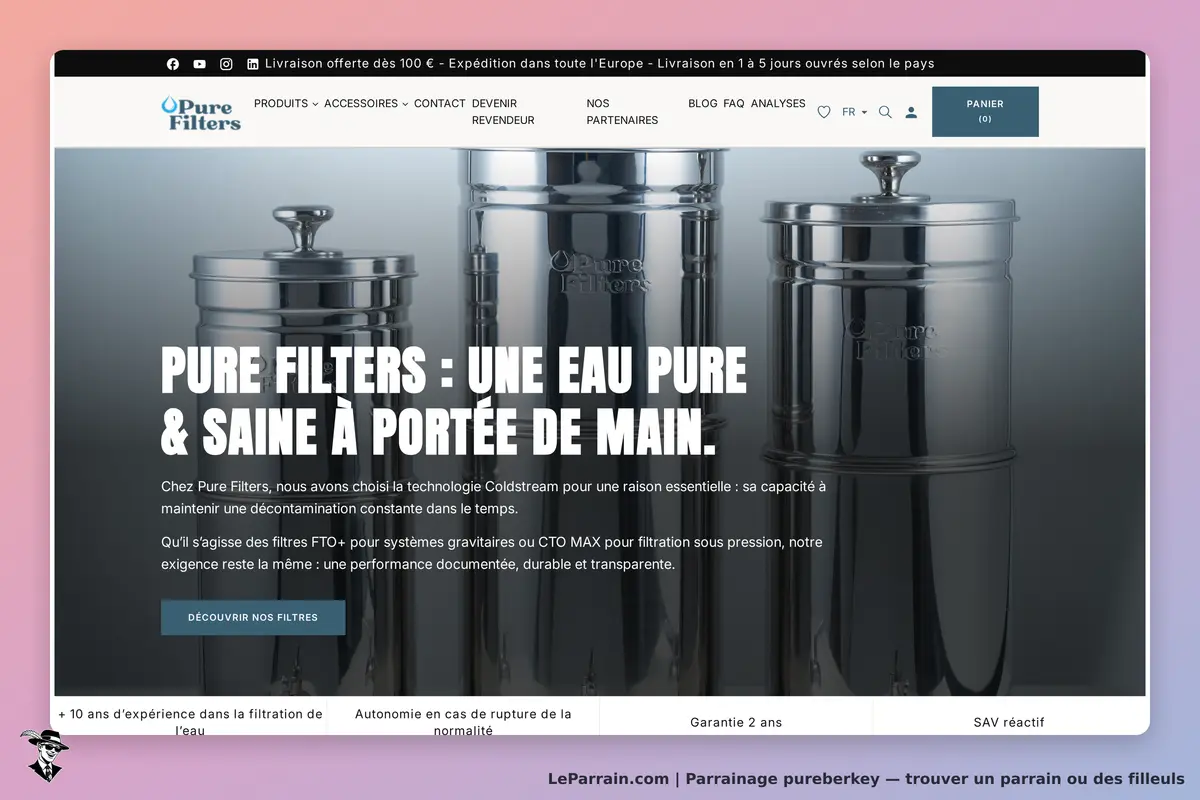The image size is (1200, 800).
Task: Open the PANIER cart button
Action: (x=985, y=111)
